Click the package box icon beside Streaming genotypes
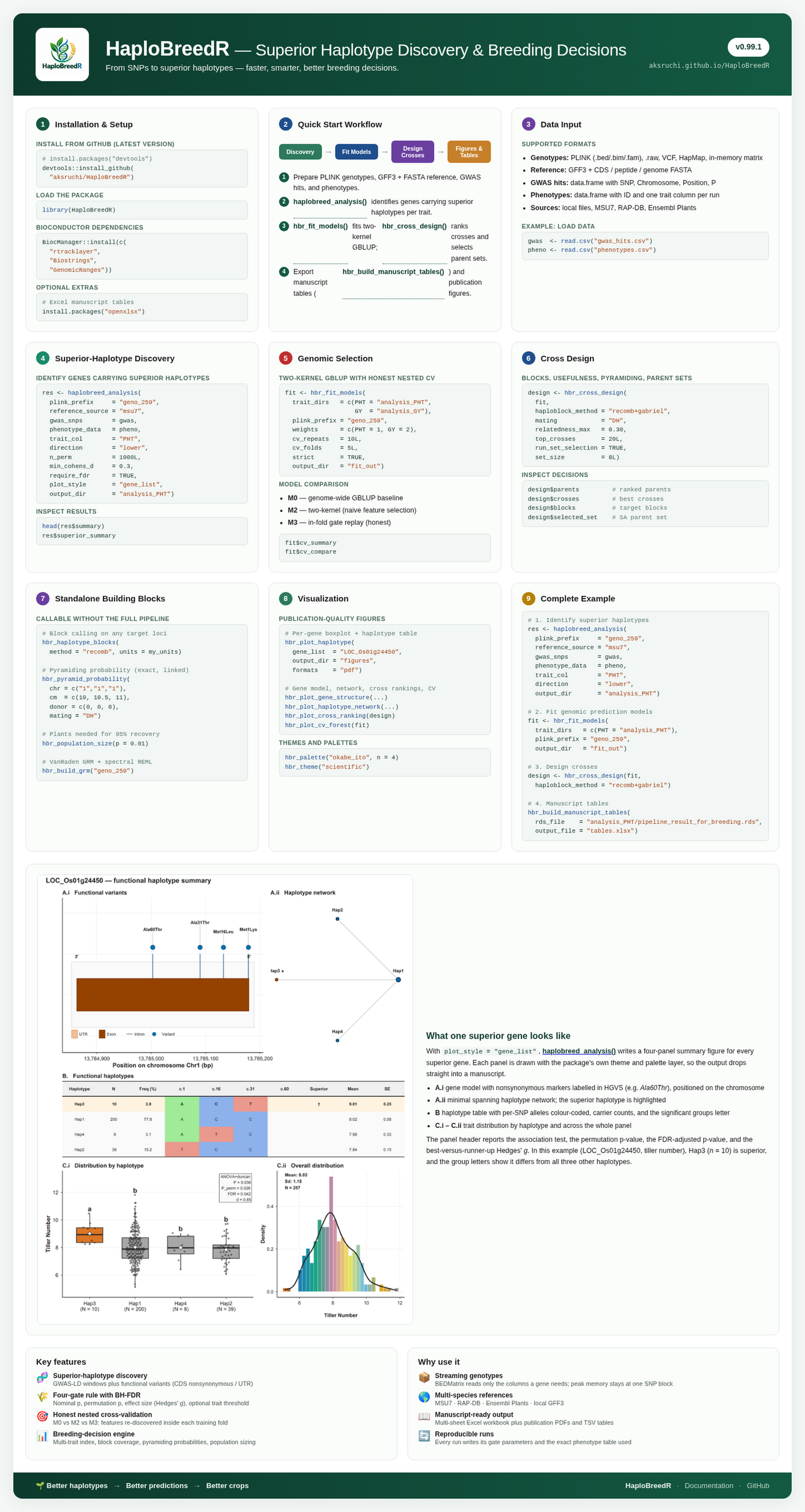The height and width of the screenshot is (1512, 805). coord(424,1377)
